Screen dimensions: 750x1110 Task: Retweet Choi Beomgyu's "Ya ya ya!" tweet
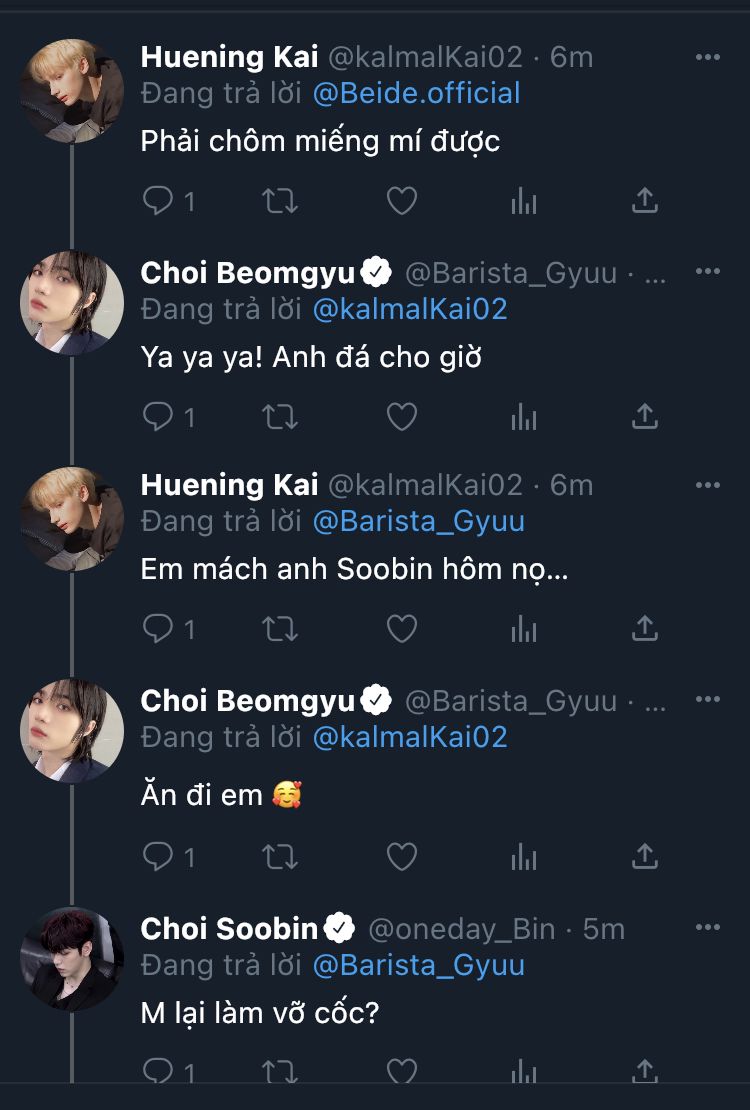coord(280,416)
